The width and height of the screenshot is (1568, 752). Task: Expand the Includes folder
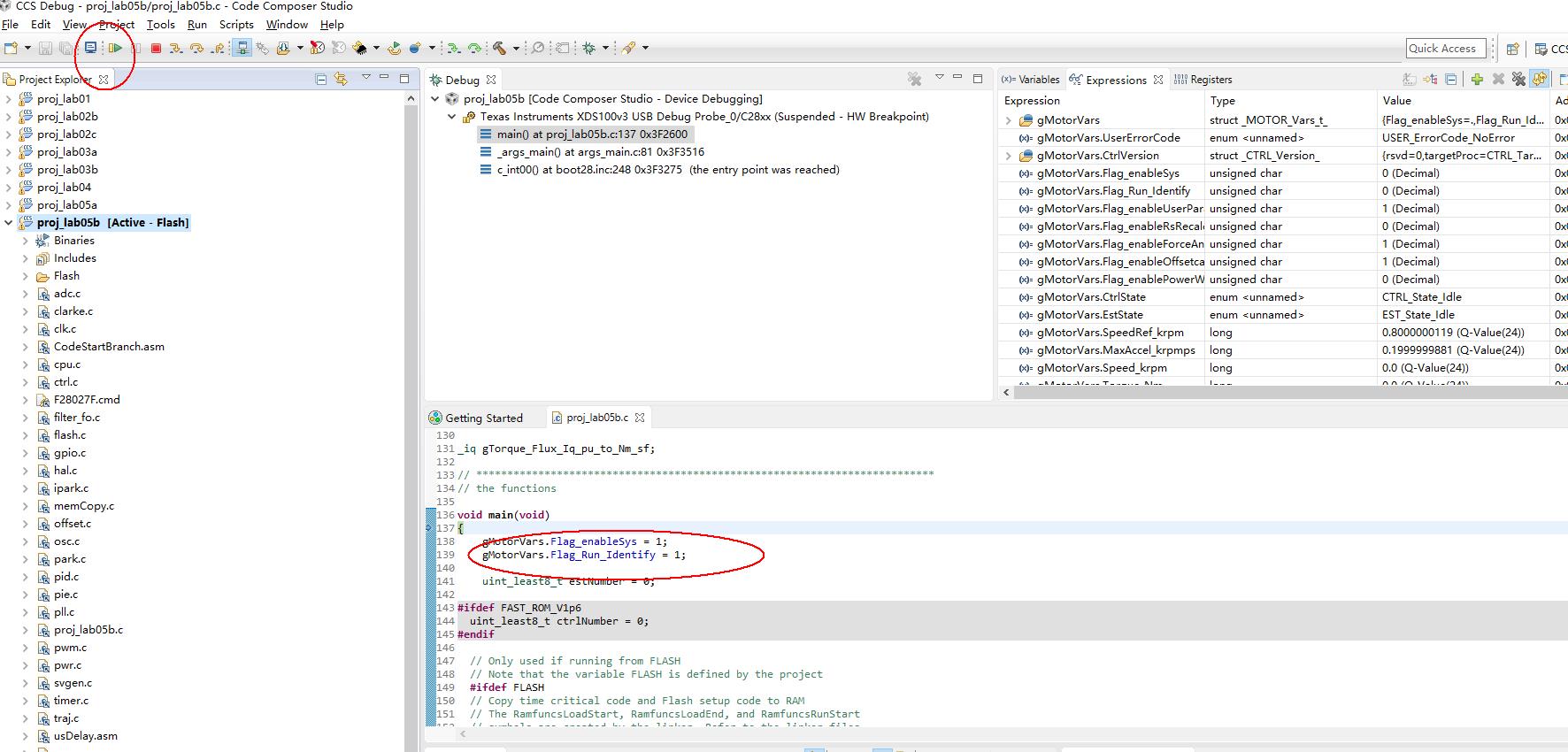click(x=25, y=258)
